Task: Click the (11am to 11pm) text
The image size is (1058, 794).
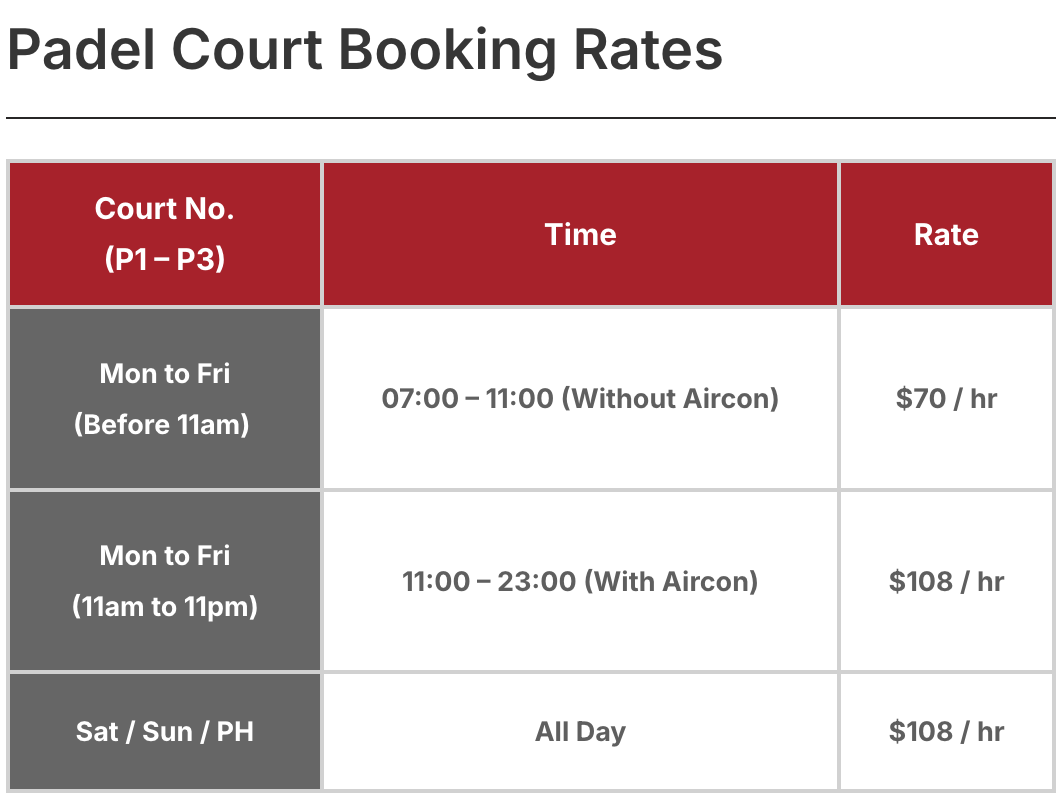Action: point(165,606)
